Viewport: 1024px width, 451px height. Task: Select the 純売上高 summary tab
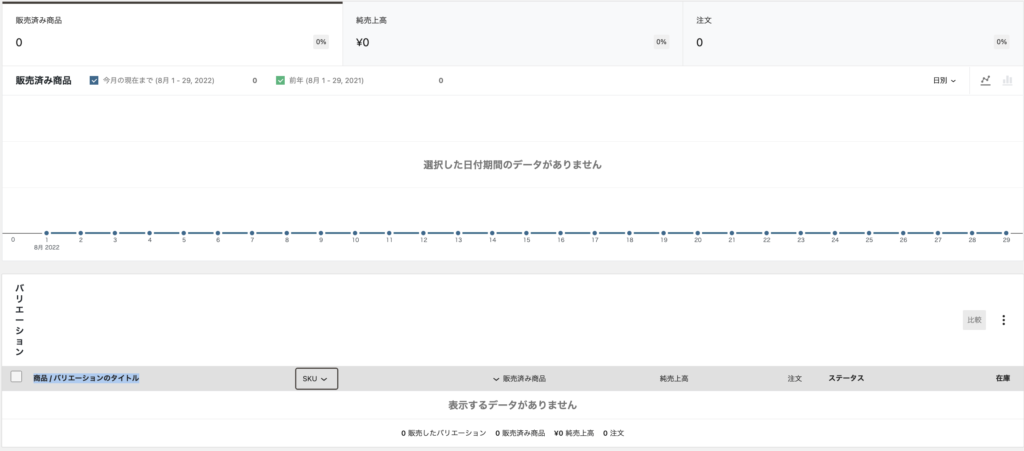[512, 32]
